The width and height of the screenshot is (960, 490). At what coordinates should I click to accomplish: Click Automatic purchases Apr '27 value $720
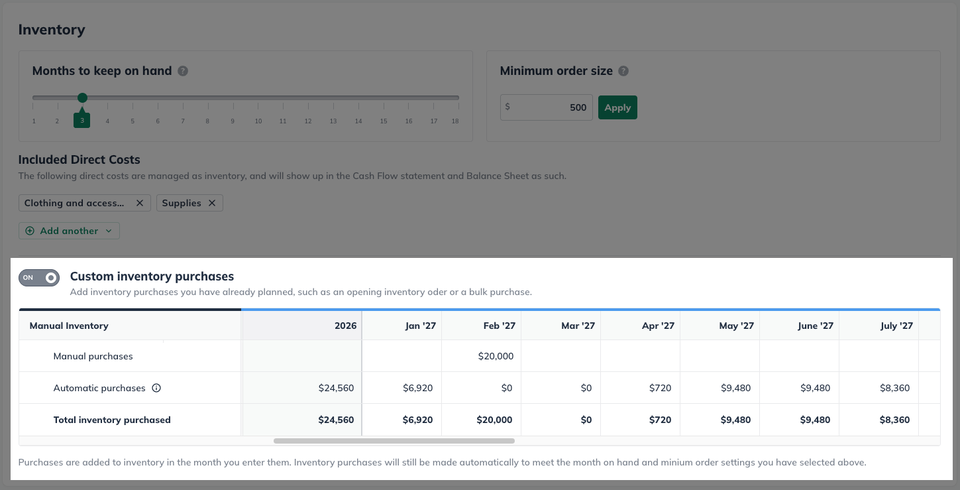point(660,388)
